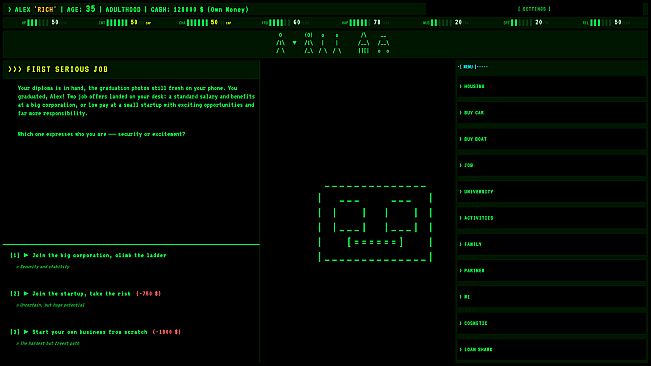Expand the University menu section
The height and width of the screenshot is (366, 651).
[551, 192]
